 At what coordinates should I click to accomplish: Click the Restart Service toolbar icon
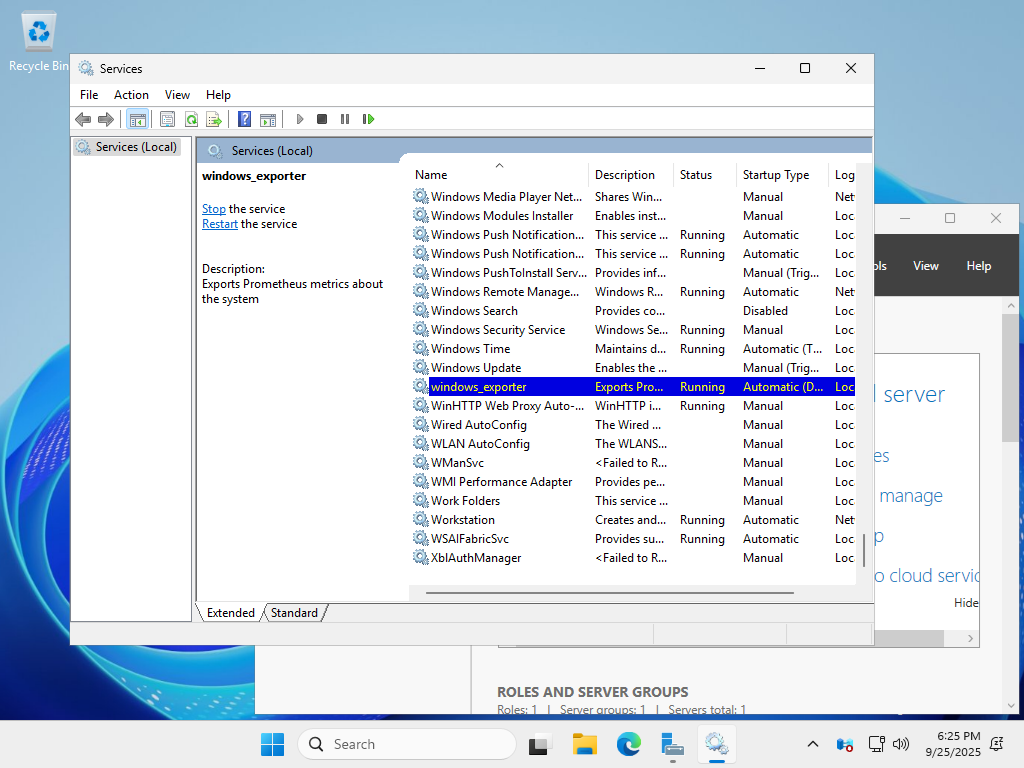click(368, 119)
